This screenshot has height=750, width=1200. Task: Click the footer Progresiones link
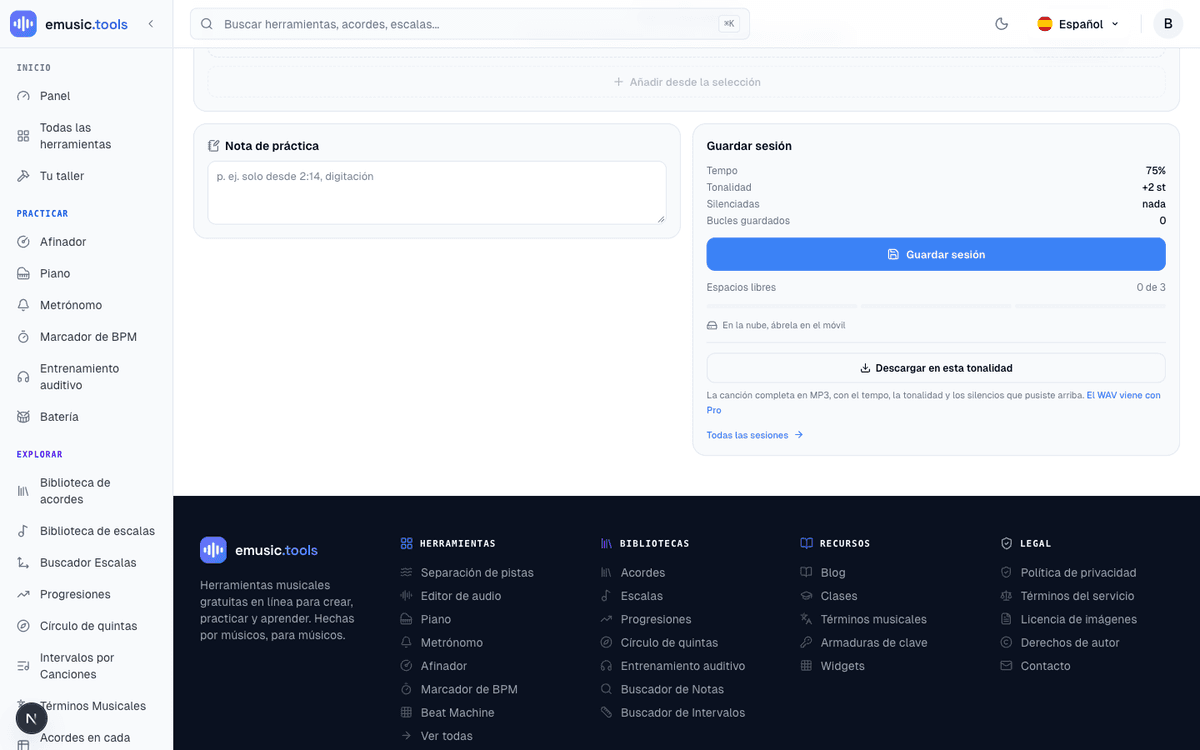[x=656, y=619]
